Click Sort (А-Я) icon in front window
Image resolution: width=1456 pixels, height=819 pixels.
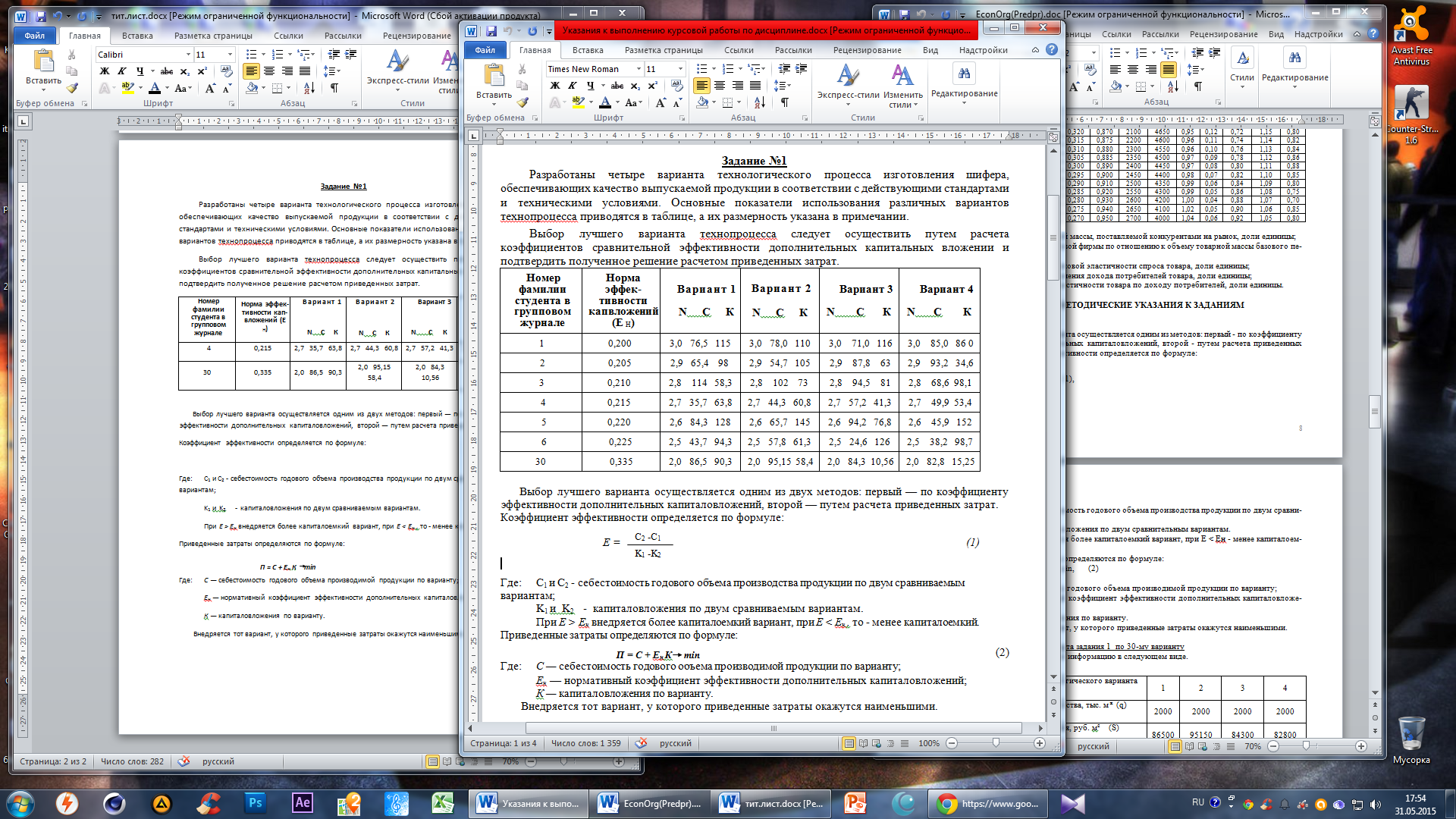(x=760, y=102)
